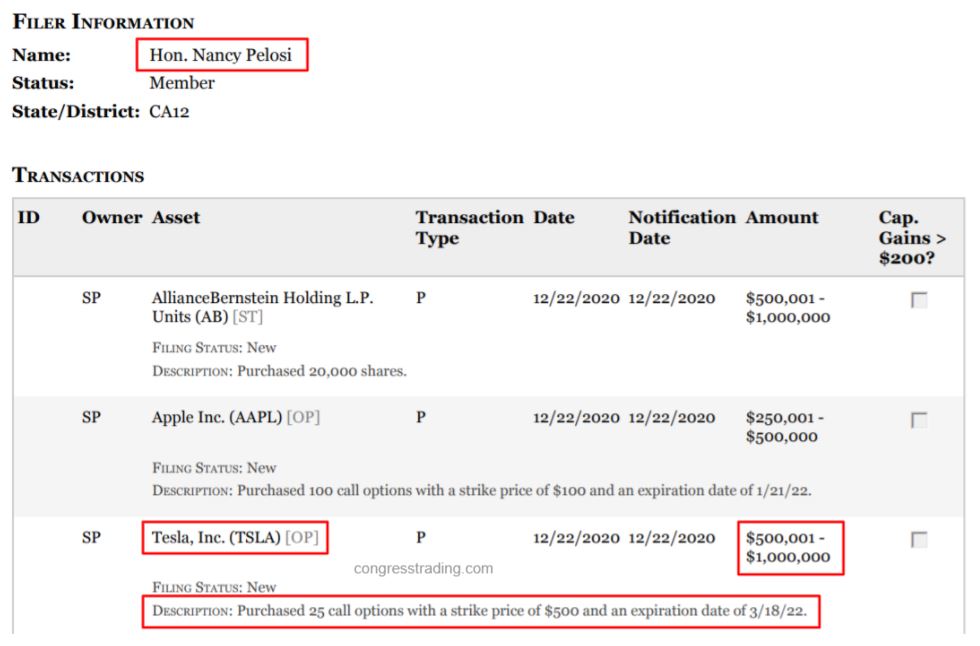Click the Notification Date column header
The image size is (980, 646).
[682, 227]
